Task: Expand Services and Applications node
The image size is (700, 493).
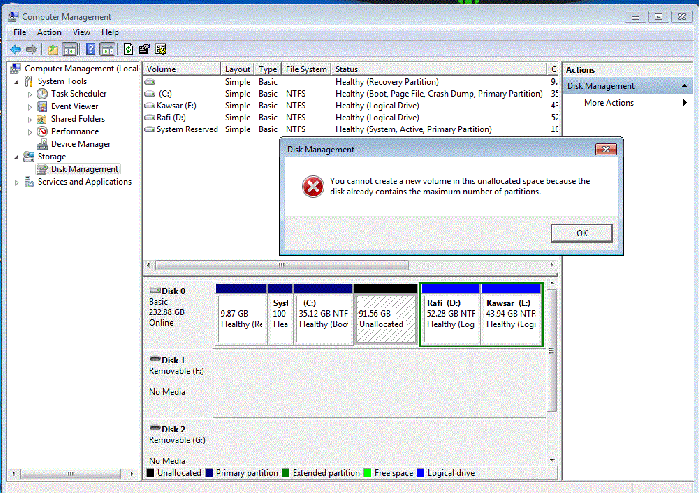Action: coord(17,182)
